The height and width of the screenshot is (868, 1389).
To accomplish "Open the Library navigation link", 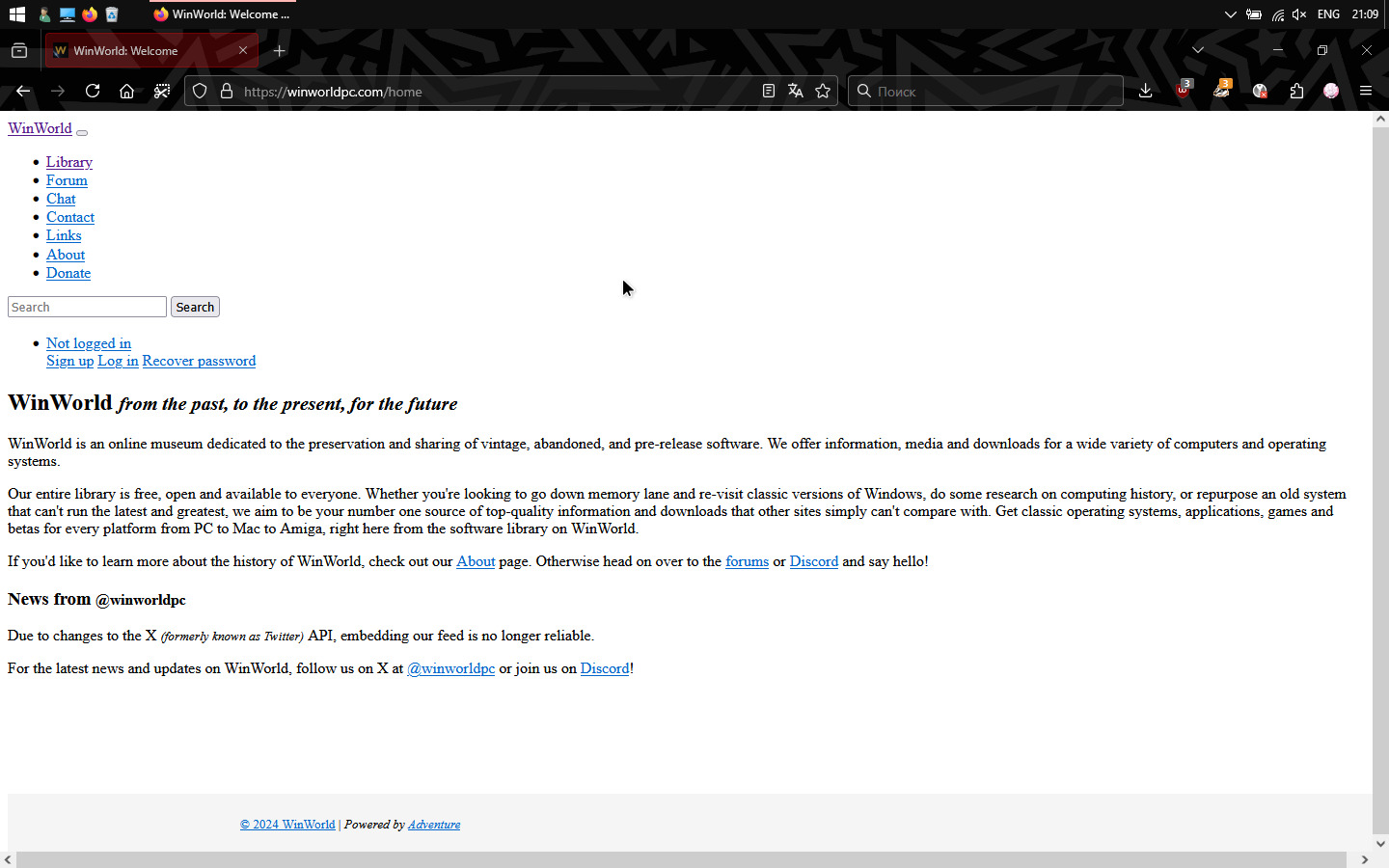I will 69,162.
